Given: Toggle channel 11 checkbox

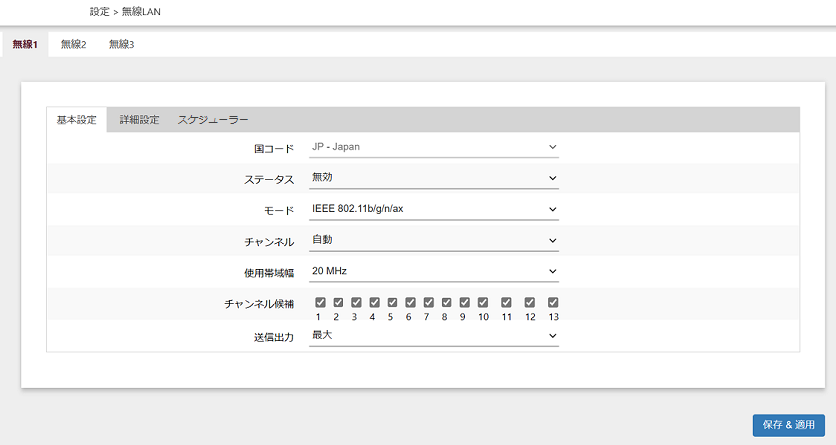Looking at the screenshot, I should (x=506, y=302).
